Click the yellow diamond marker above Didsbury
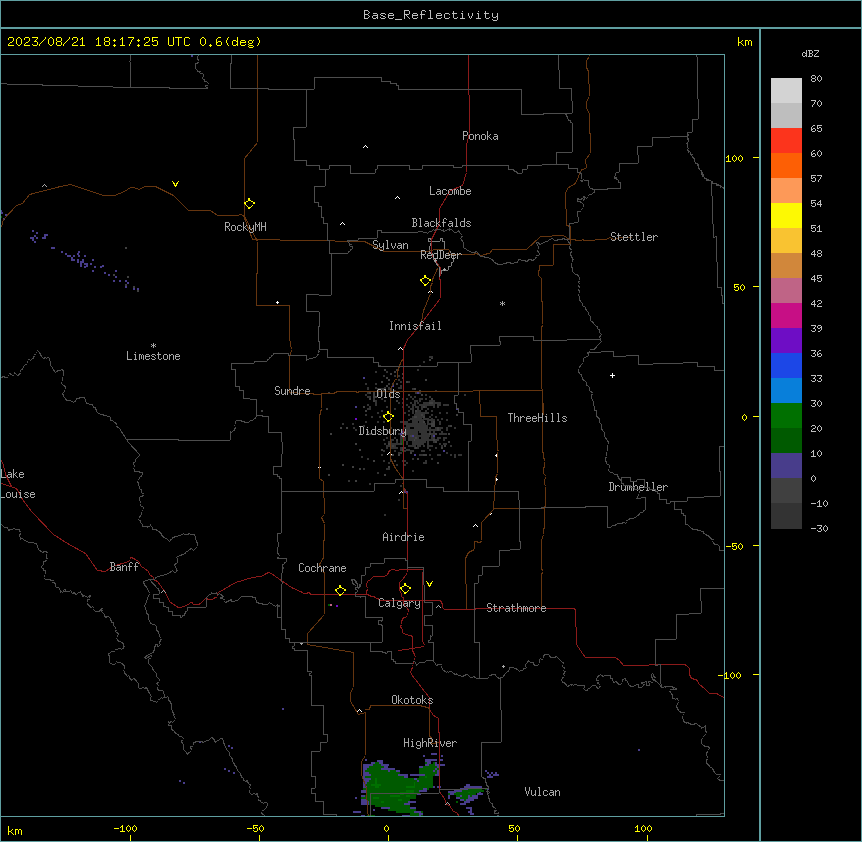This screenshot has width=862, height=842. (x=388, y=416)
